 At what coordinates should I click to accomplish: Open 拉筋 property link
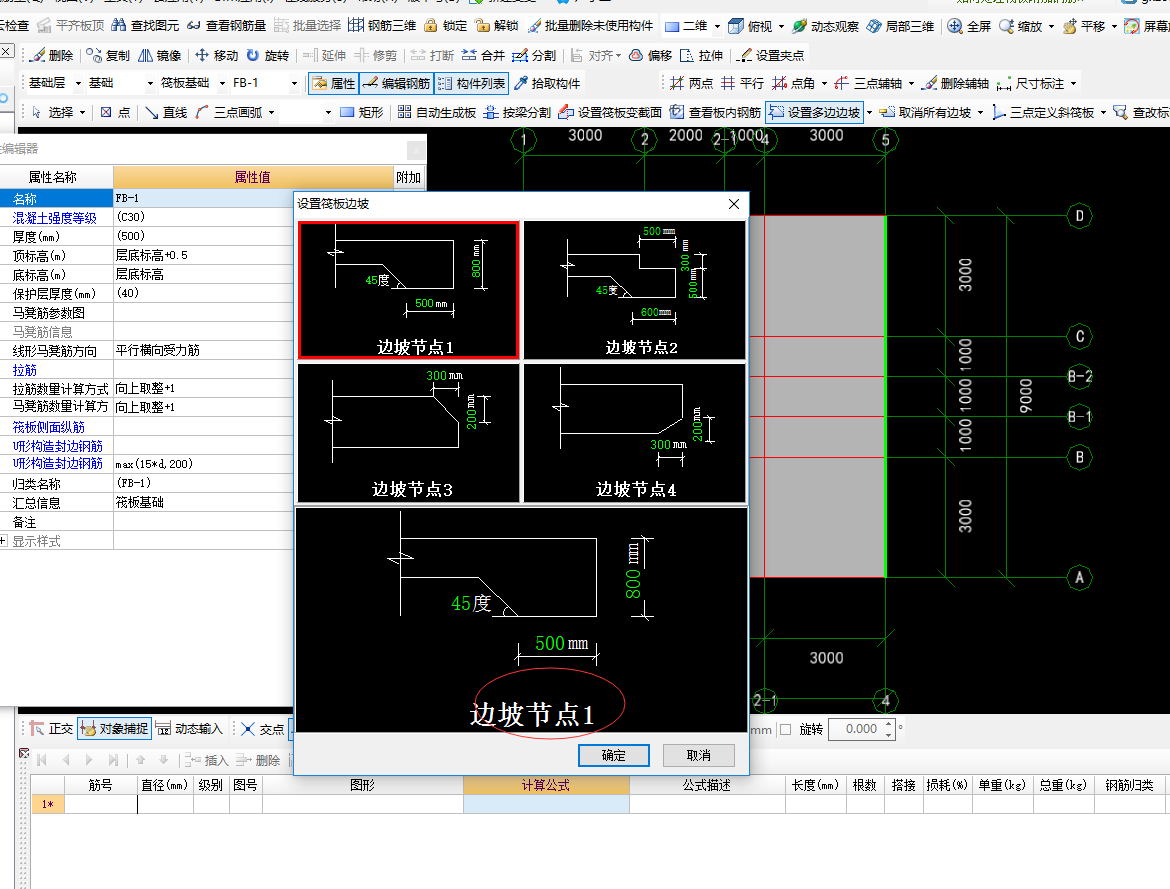[24, 369]
